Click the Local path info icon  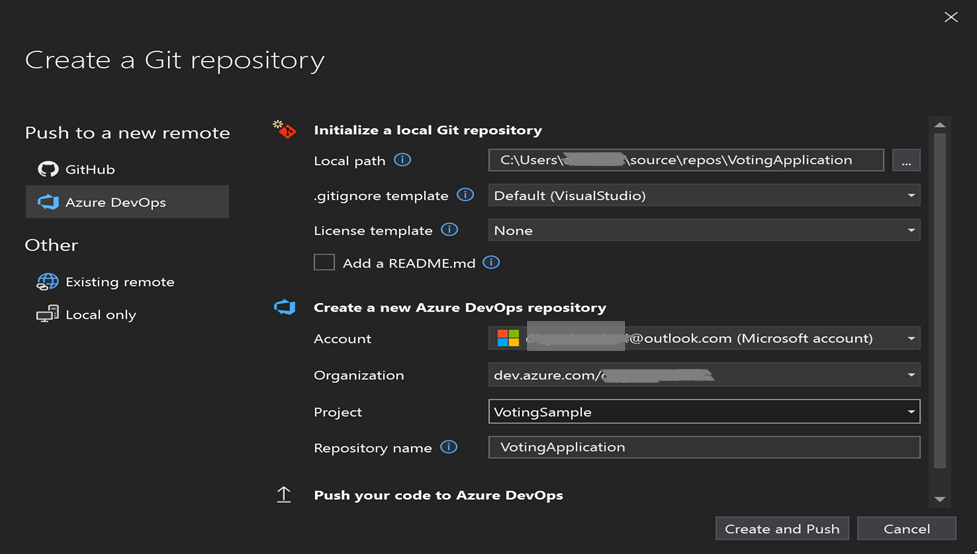point(402,160)
